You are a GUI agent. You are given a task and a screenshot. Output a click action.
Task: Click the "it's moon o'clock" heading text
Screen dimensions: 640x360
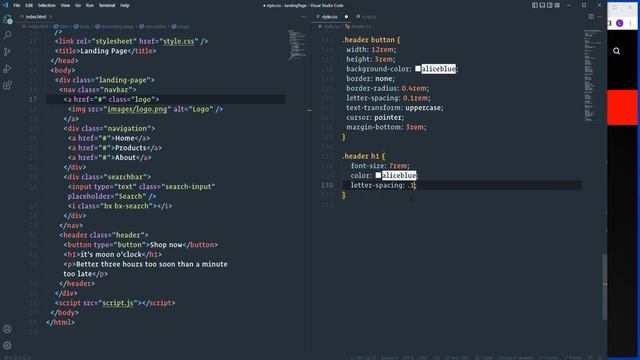coord(111,254)
